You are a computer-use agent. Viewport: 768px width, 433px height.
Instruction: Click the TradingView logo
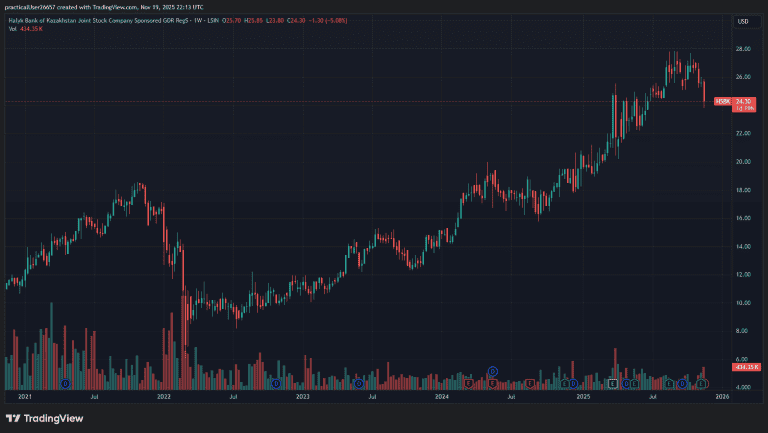click(x=44, y=418)
